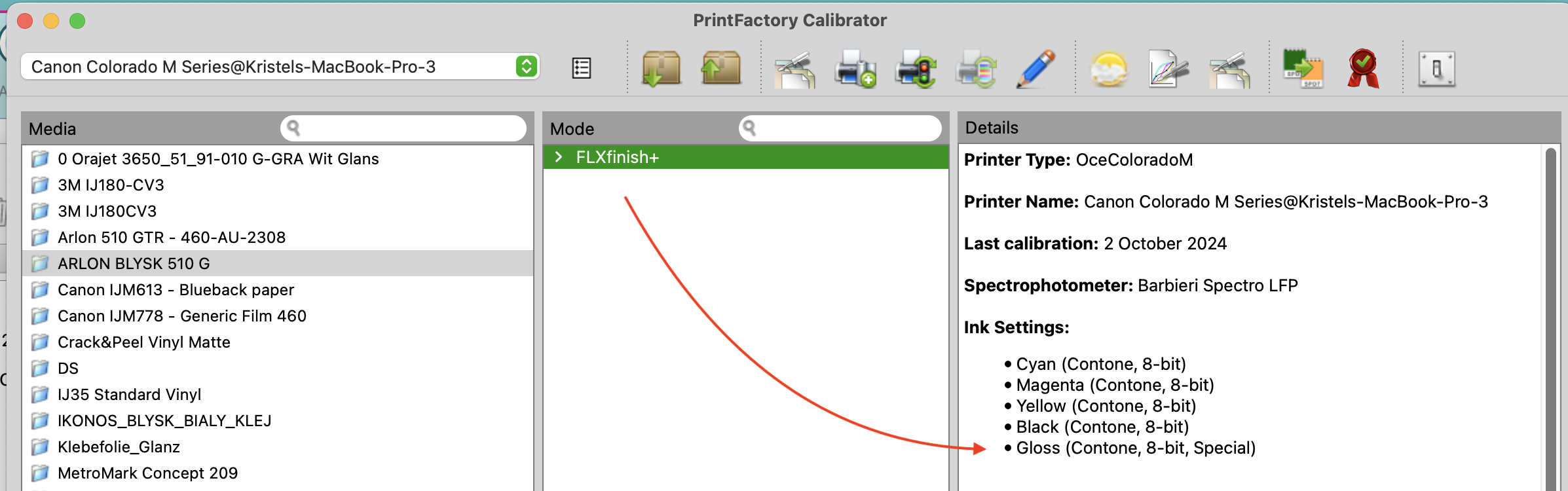The image size is (1568, 491).
Task: Click 'Yellow (Contone, 8-bit)' ink entry
Action: [1106, 406]
